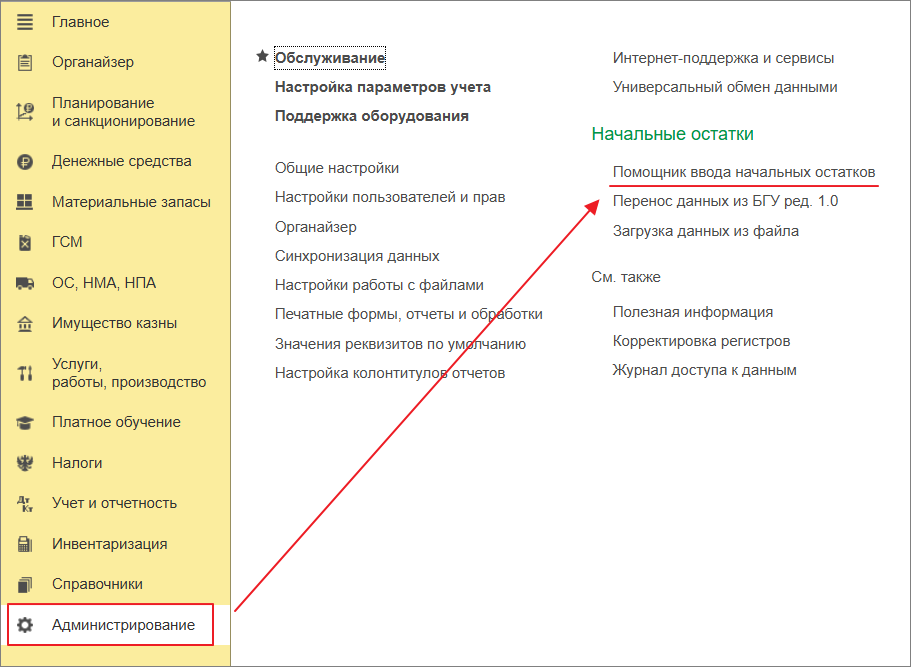This screenshot has height=667, width=911.
Task: Select the Имущество казны building icon
Action: pyautogui.click(x=24, y=322)
